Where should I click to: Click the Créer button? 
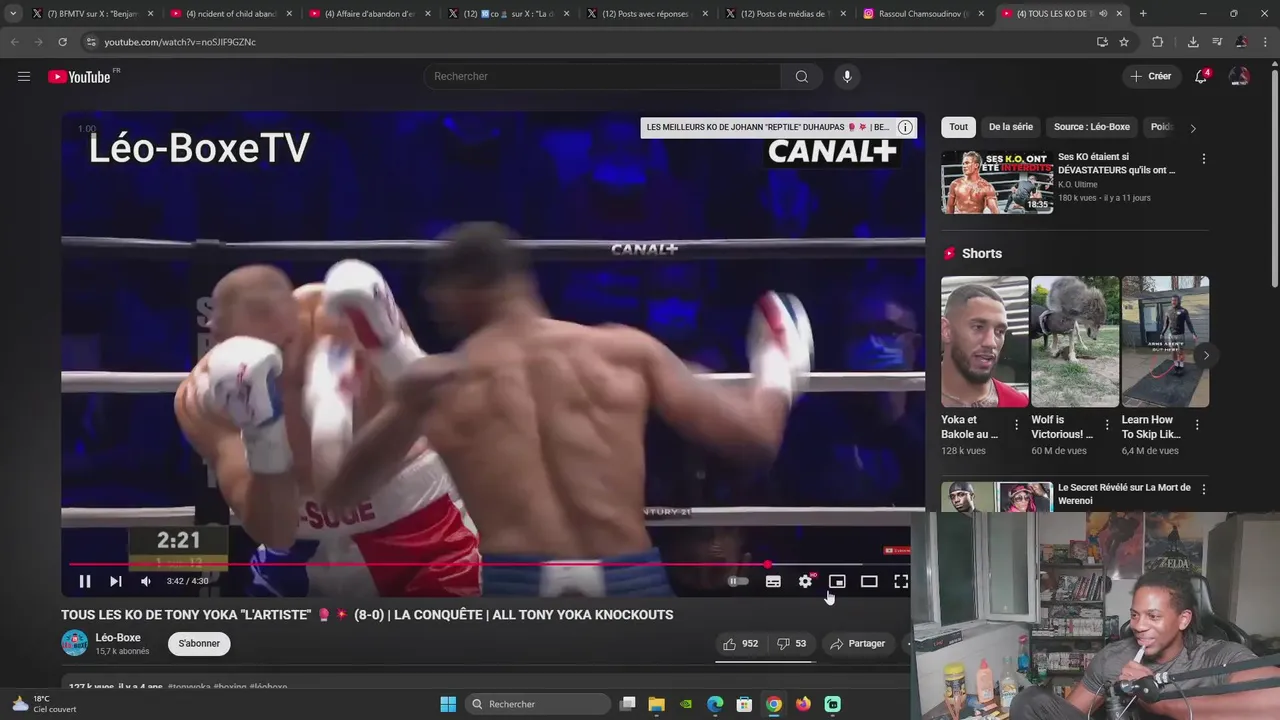(1150, 77)
